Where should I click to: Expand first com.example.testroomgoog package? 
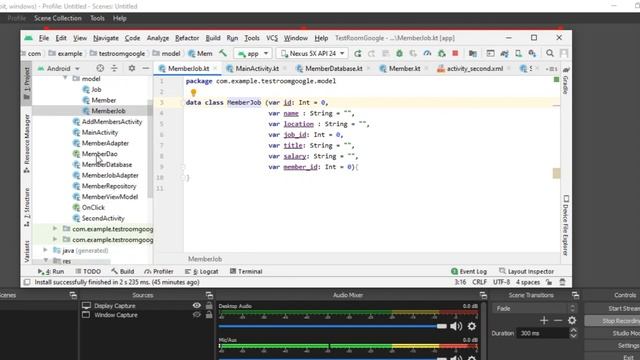tap(55, 229)
